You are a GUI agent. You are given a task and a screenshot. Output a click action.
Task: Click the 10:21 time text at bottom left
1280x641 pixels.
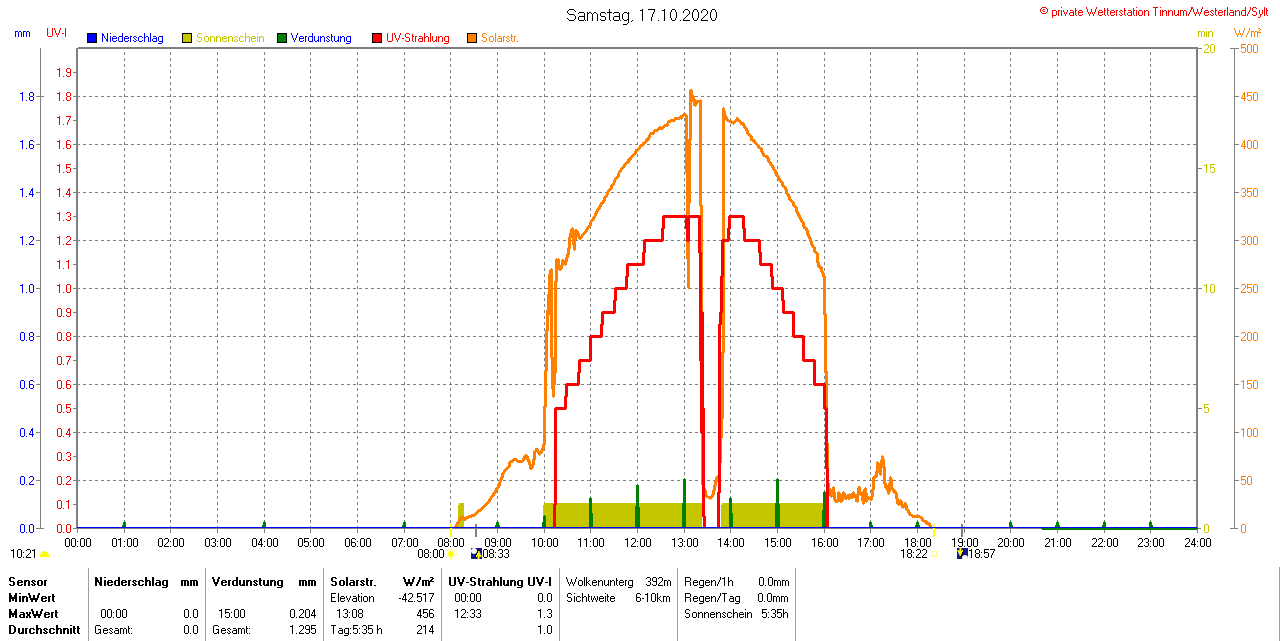point(24,553)
